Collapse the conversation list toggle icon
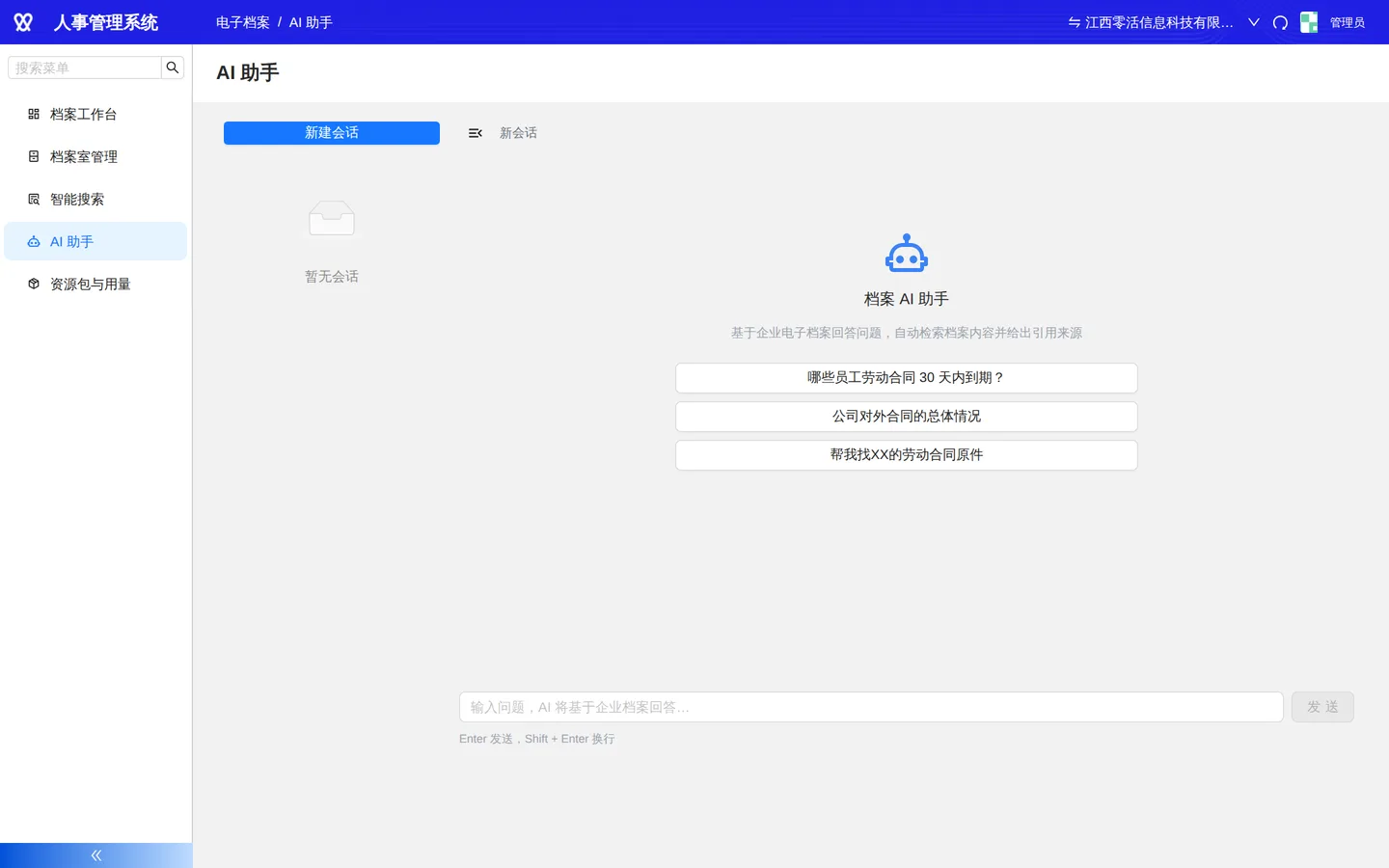 476,133
